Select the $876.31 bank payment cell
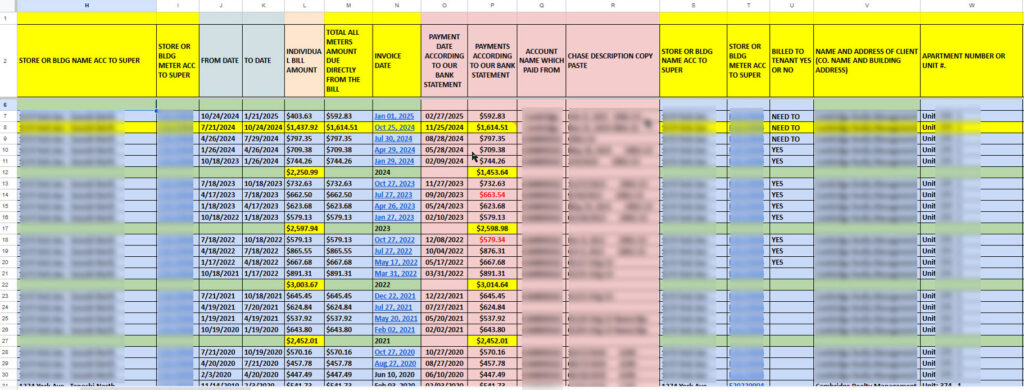 click(x=492, y=251)
